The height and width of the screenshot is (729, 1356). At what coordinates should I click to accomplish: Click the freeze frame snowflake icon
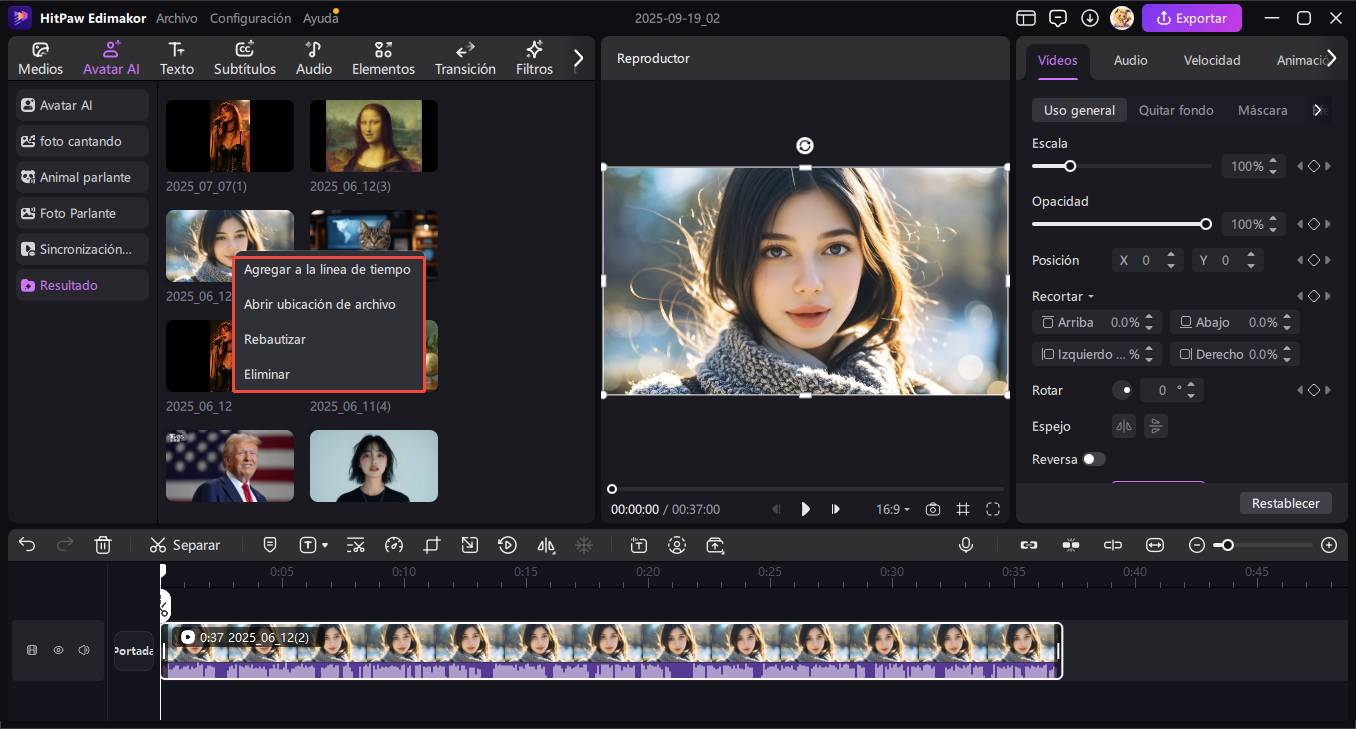(584, 545)
